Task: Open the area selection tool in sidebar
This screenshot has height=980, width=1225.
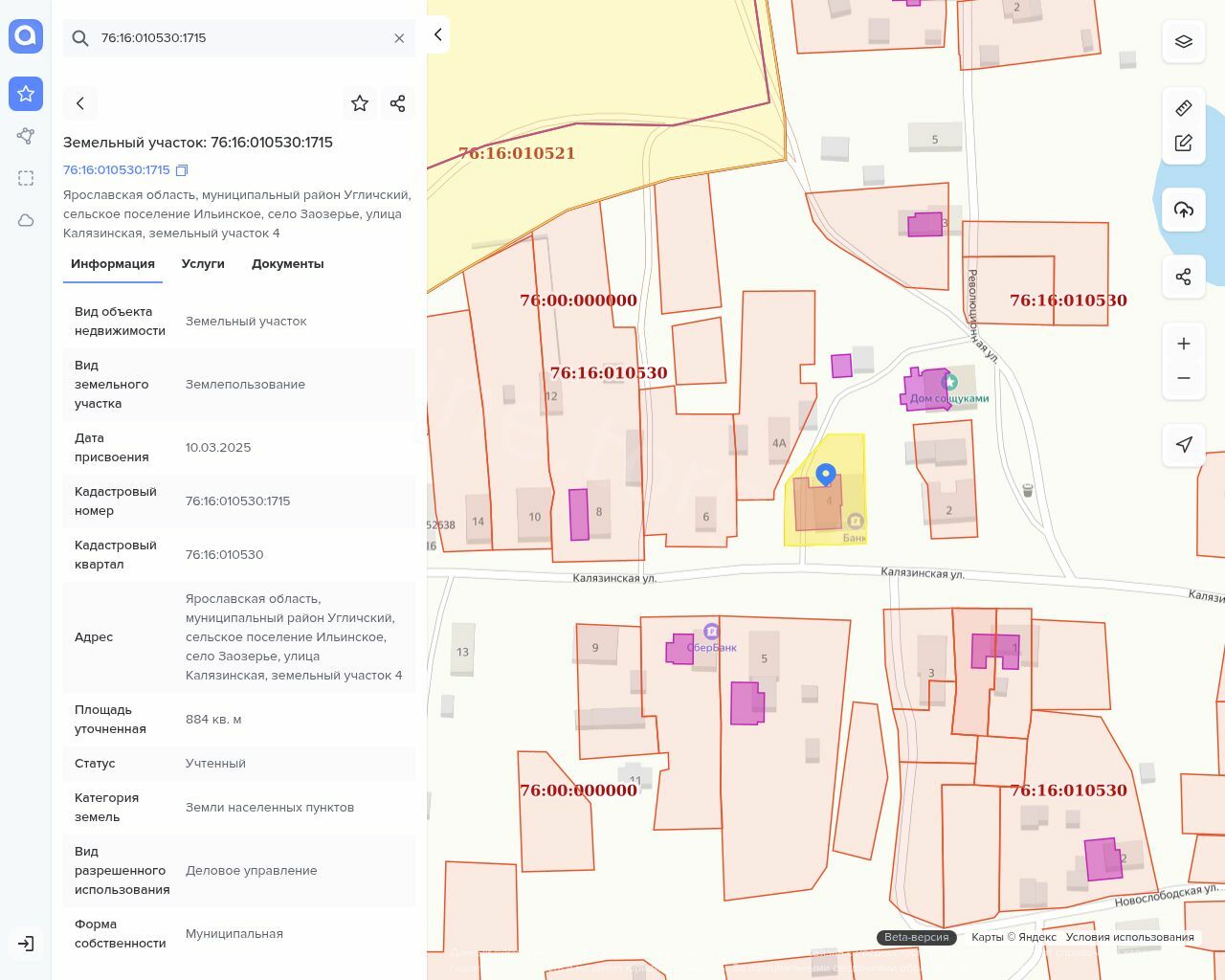Action: [26, 178]
